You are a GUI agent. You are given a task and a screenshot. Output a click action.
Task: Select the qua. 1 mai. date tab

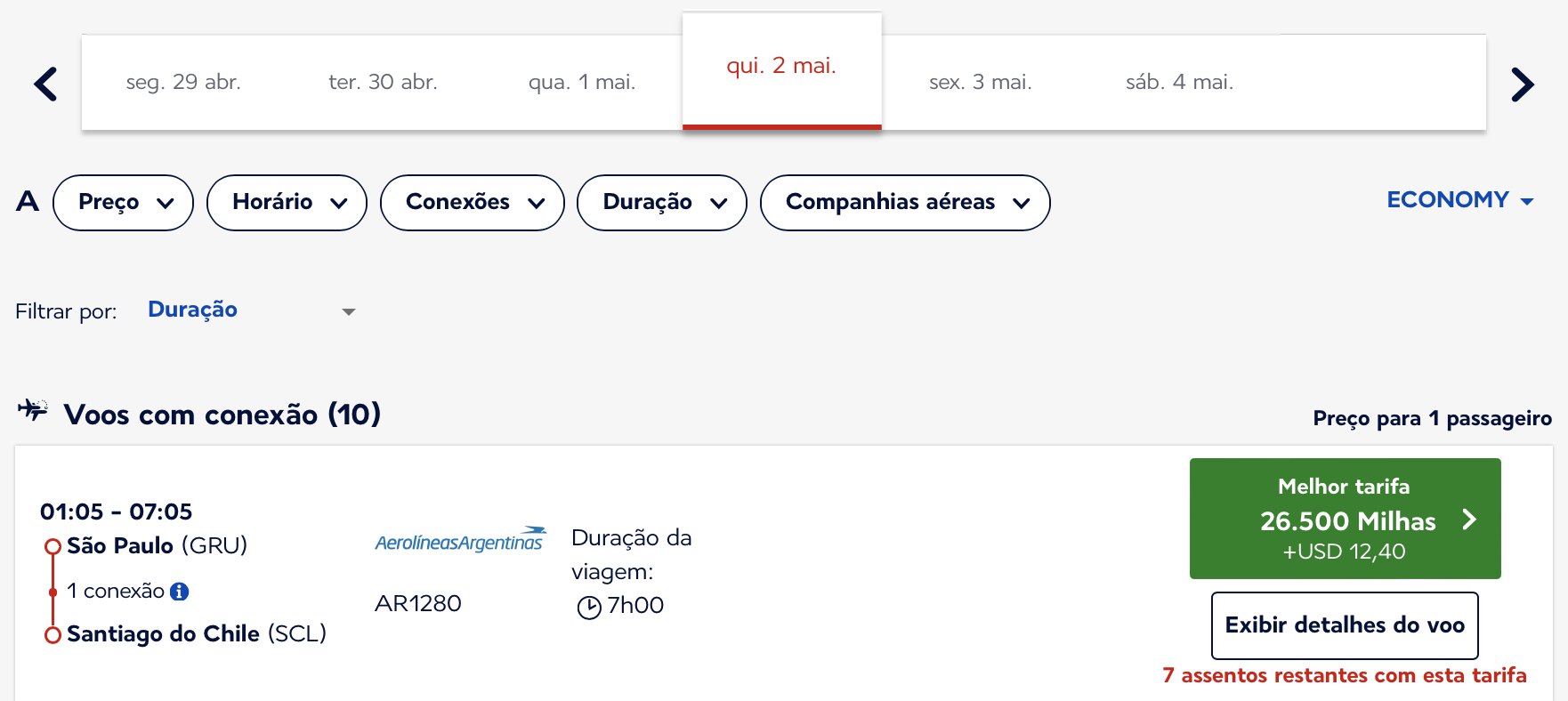click(x=582, y=83)
